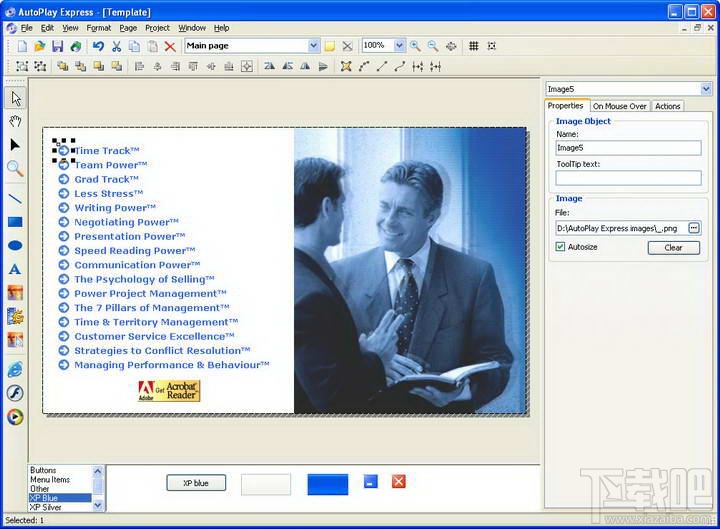Viewport: 720px width, 529px height.
Task: Select the hand pan tool
Action: (x=15, y=122)
